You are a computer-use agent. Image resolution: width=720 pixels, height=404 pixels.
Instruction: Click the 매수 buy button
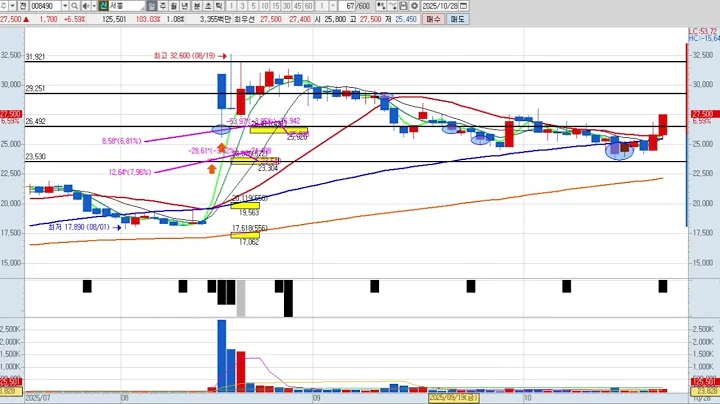[x=433, y=19]
